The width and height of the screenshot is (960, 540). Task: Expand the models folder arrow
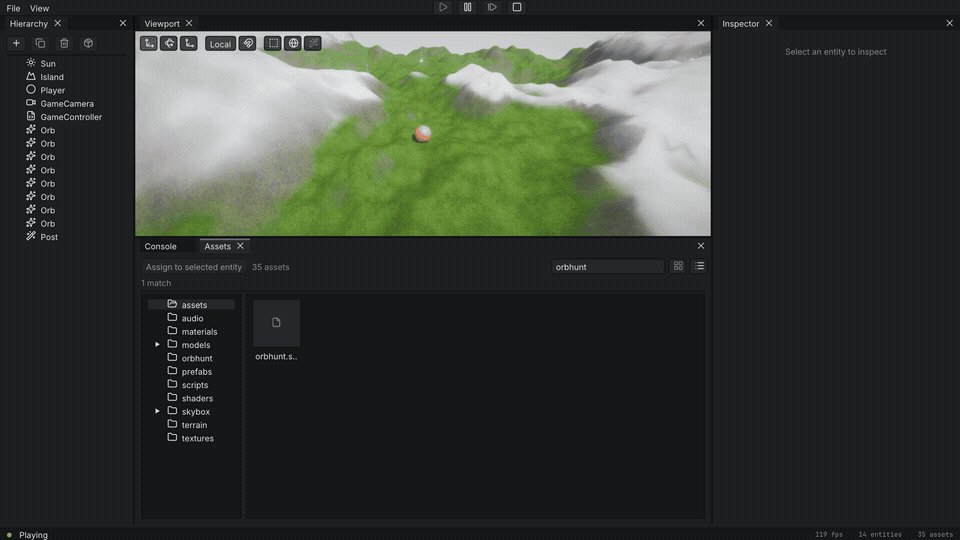[x=157, y=345]
